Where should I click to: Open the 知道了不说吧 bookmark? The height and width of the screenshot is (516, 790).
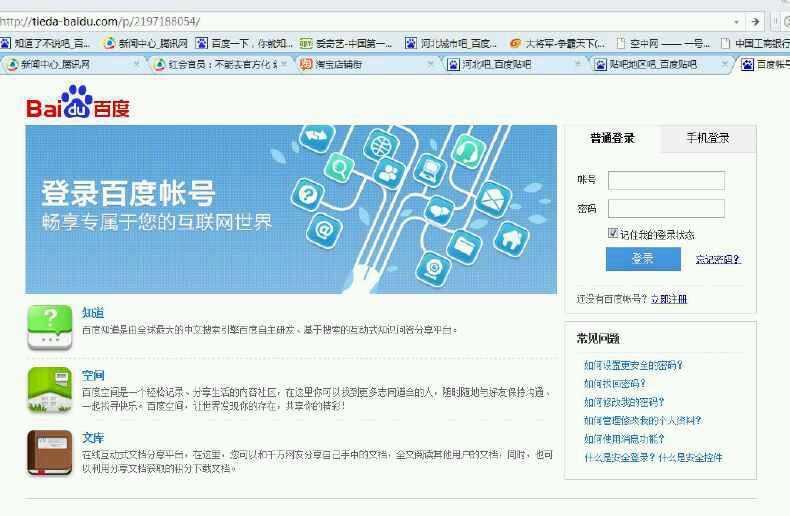pos(45,43)
